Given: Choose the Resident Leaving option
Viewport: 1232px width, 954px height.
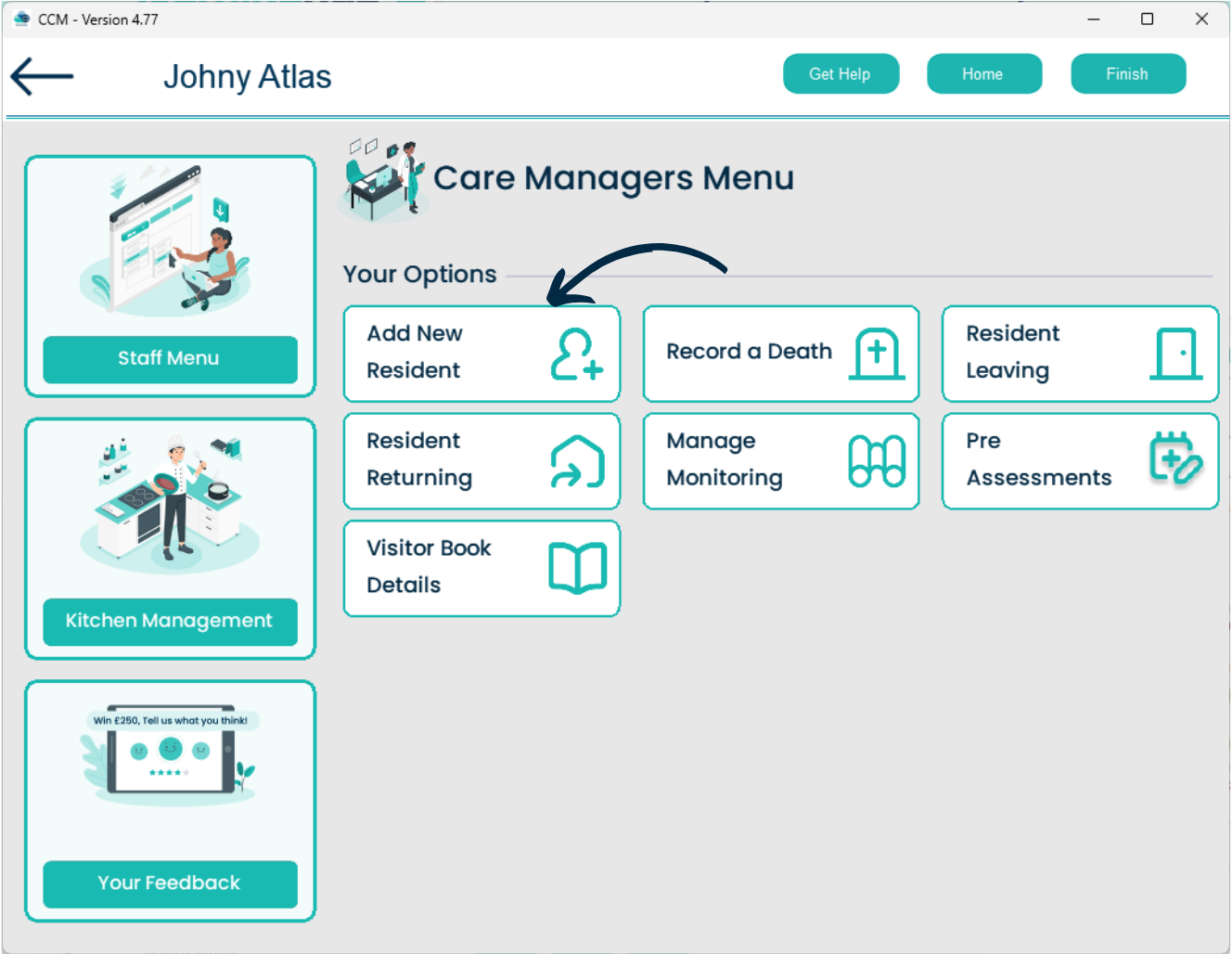Looking at the screenshot, I should click(1080, 354).
